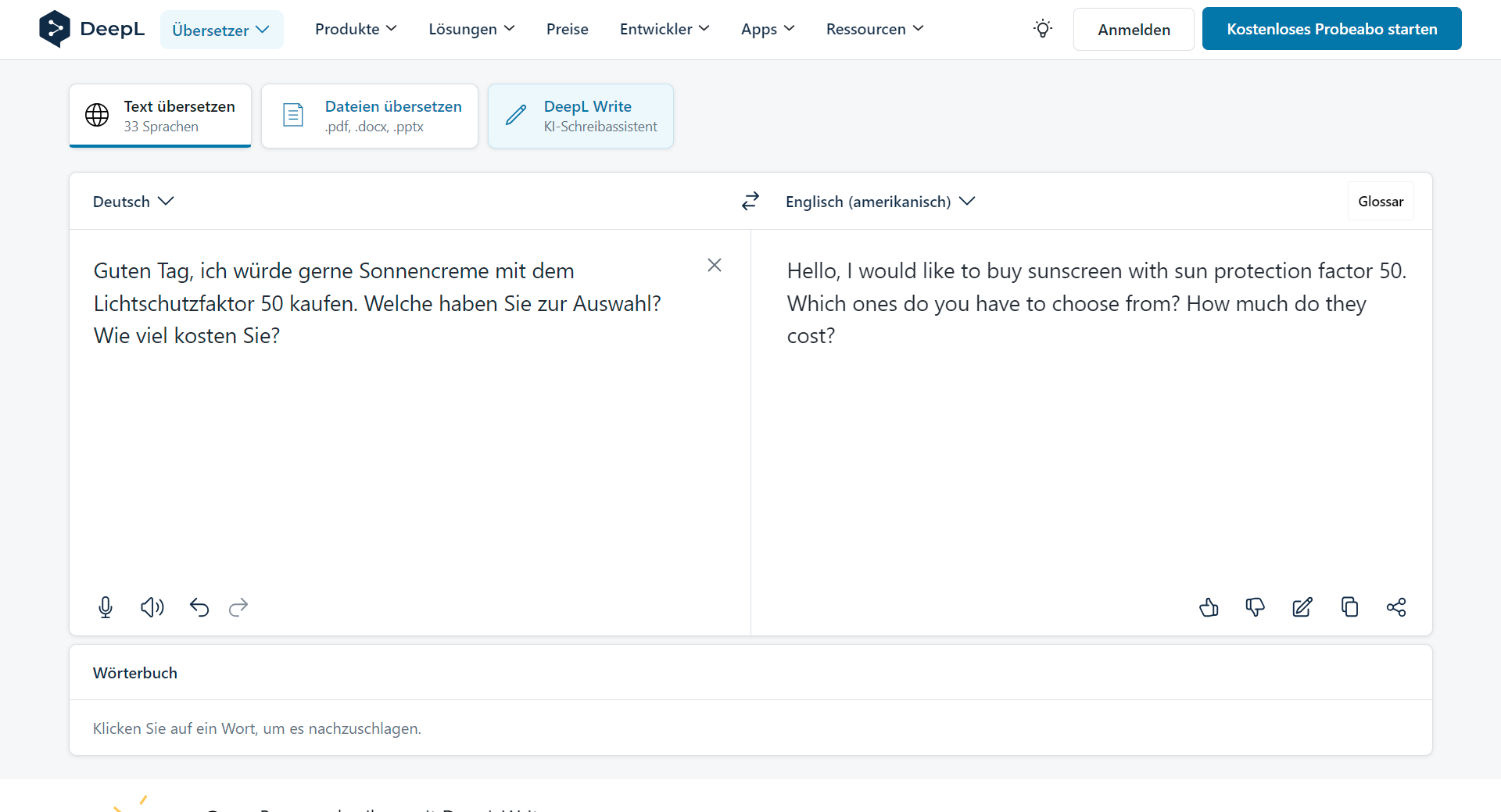Start Kostenloses Probeabo

point(1331,28)
